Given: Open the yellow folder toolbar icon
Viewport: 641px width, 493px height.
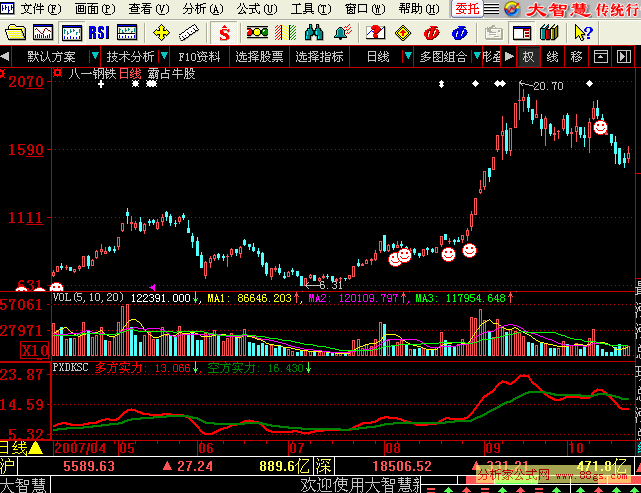Looking at the screenshot, I should 16,32.
